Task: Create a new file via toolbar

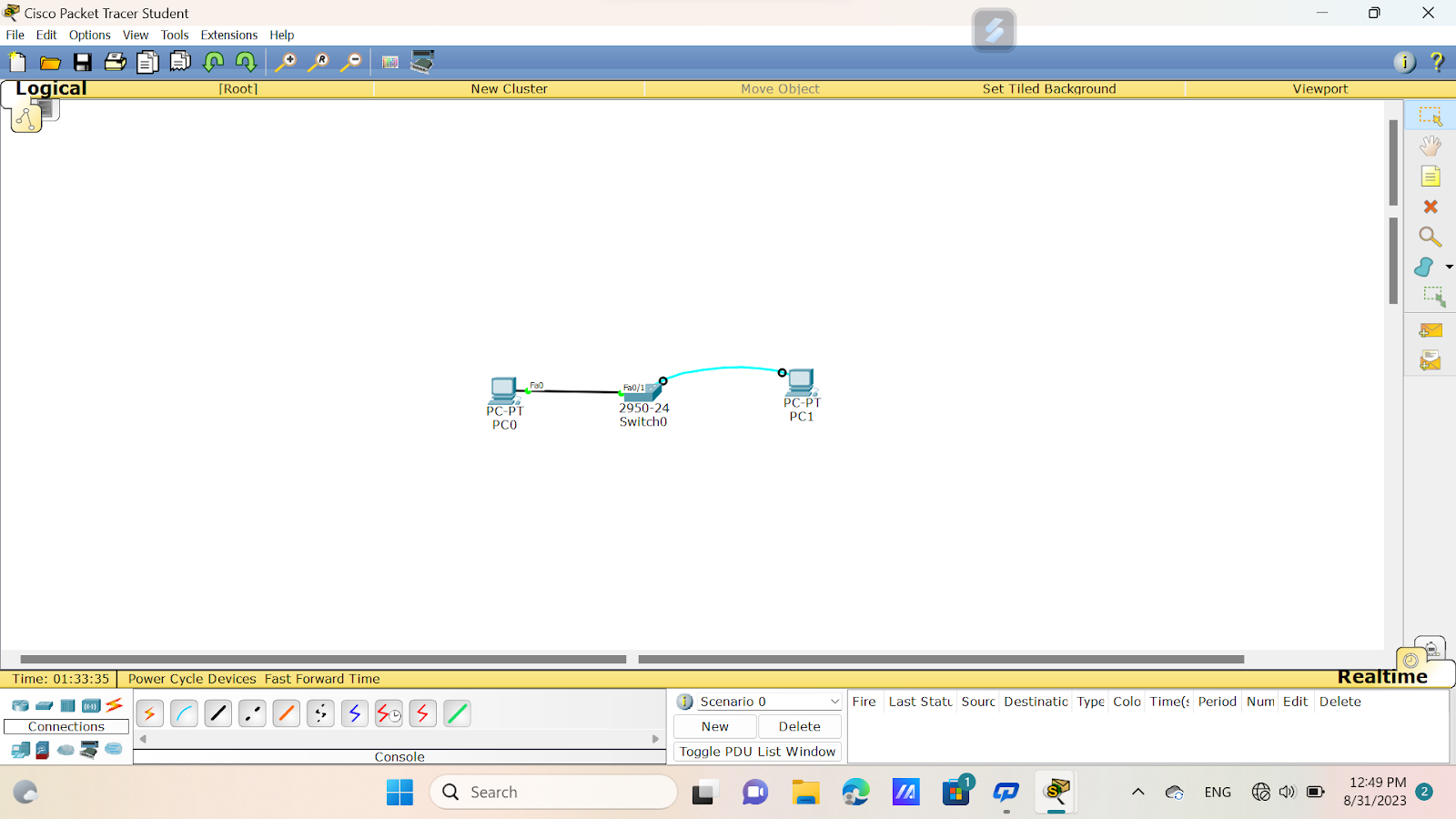Action: pyautogui.click(x=17, y=62)
